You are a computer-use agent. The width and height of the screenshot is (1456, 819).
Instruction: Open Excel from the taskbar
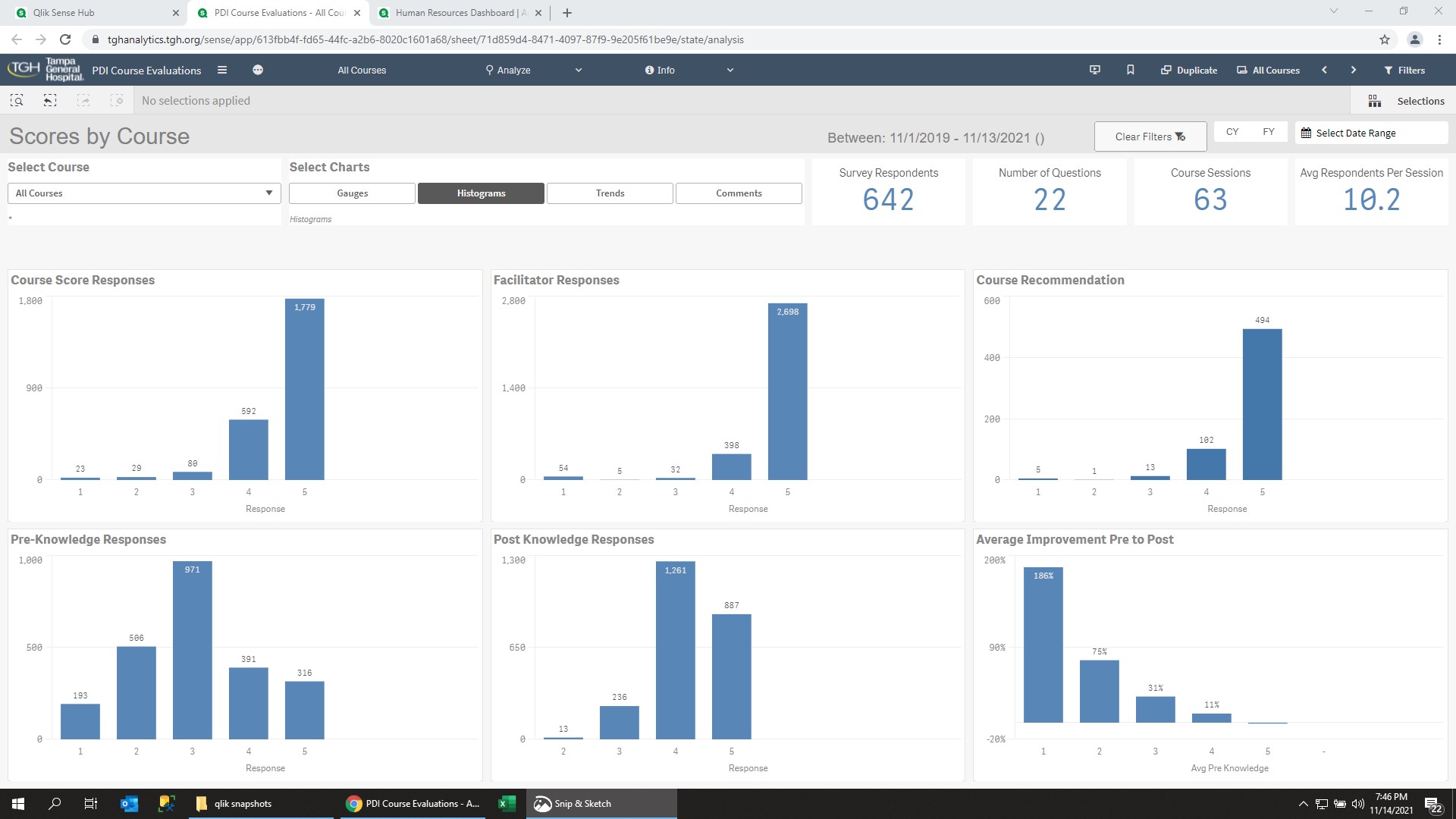click(x=506, y=803)
